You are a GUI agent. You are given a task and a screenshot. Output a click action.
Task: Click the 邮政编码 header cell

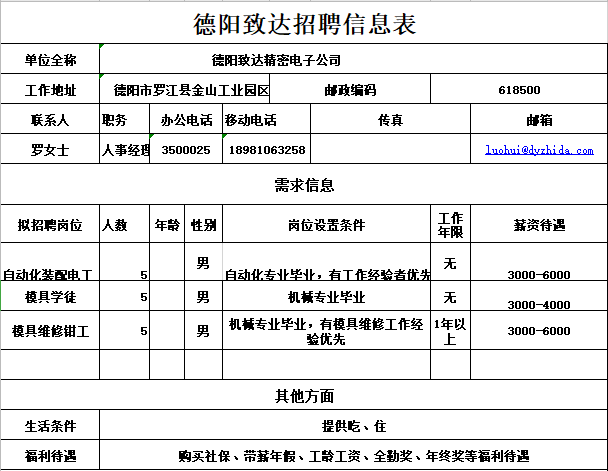click(x=350, y=90)
